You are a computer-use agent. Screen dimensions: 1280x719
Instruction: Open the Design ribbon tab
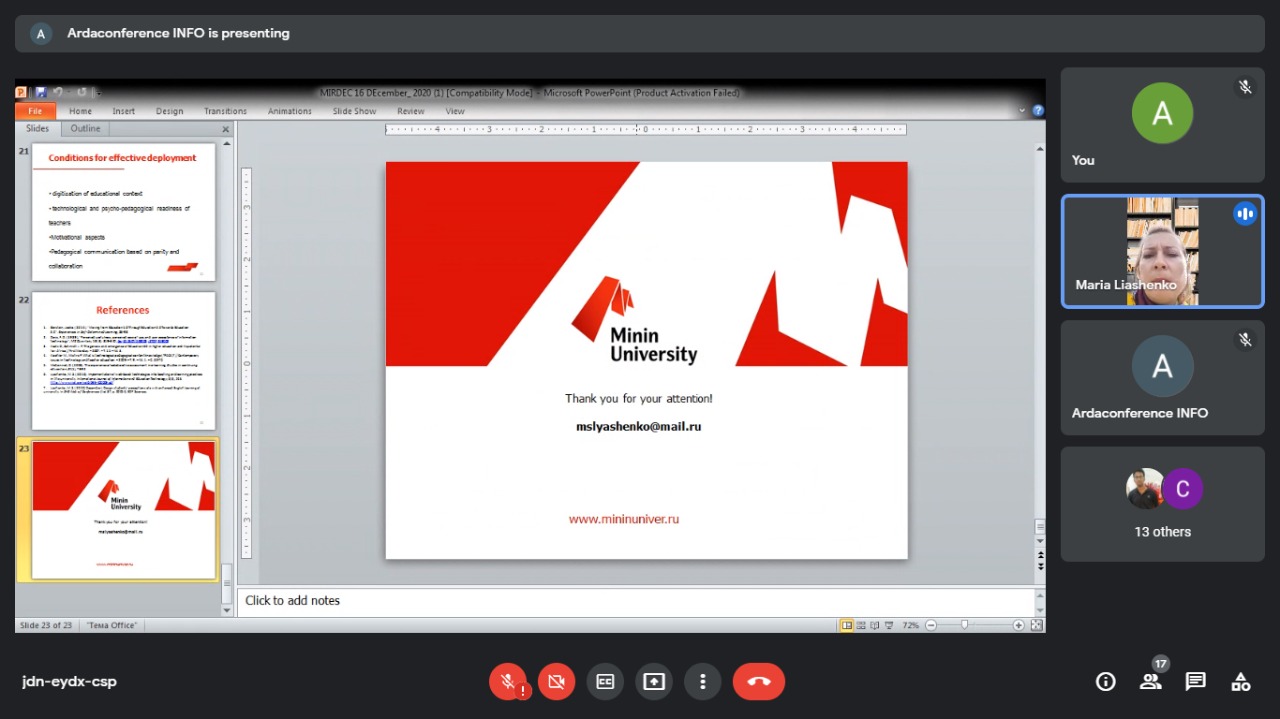coord(169,111)
